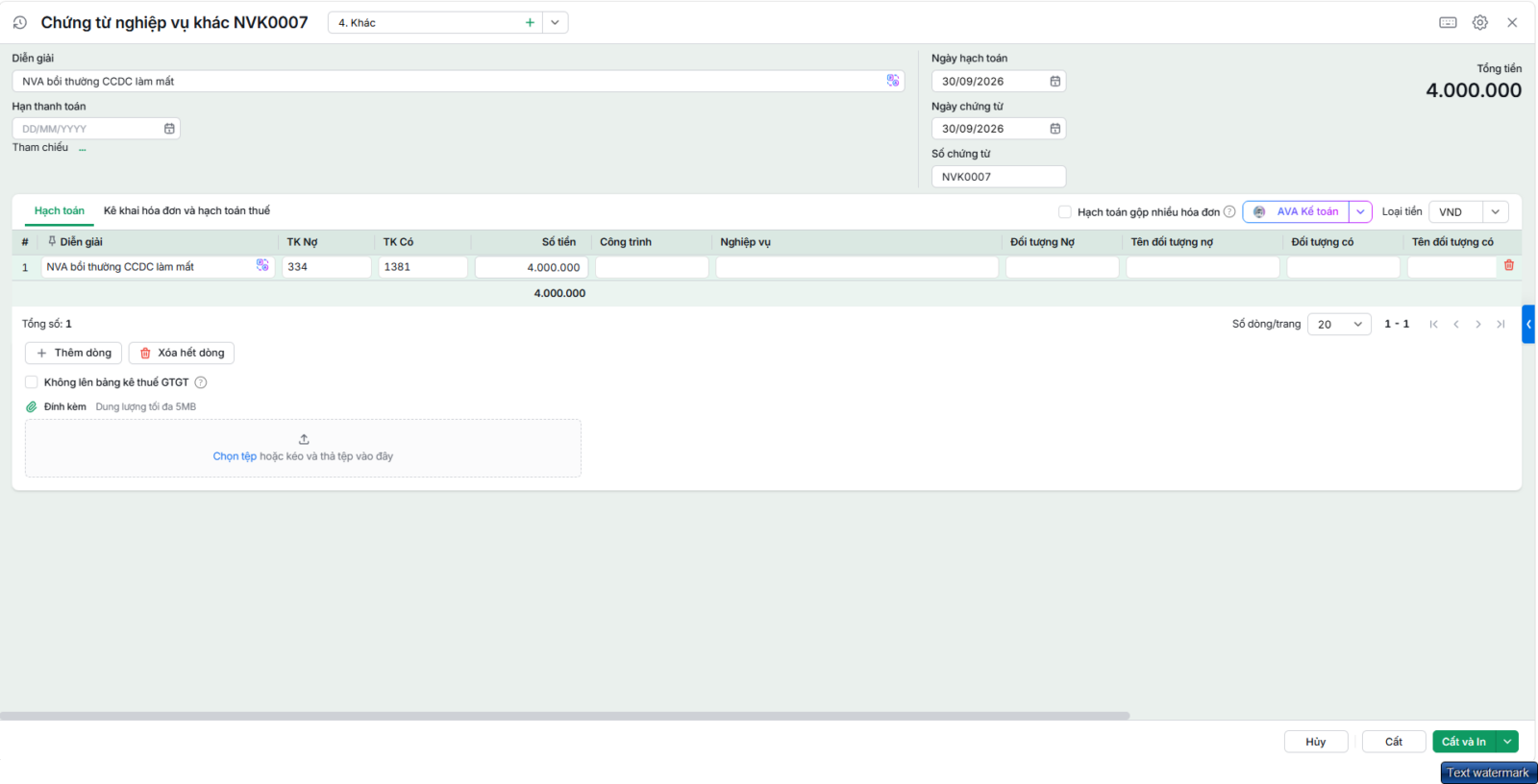This screenshot has width=1538, height=784.
Task: Click the Cất và In button
Action: pyautogui.click(x=1464, y=742)
